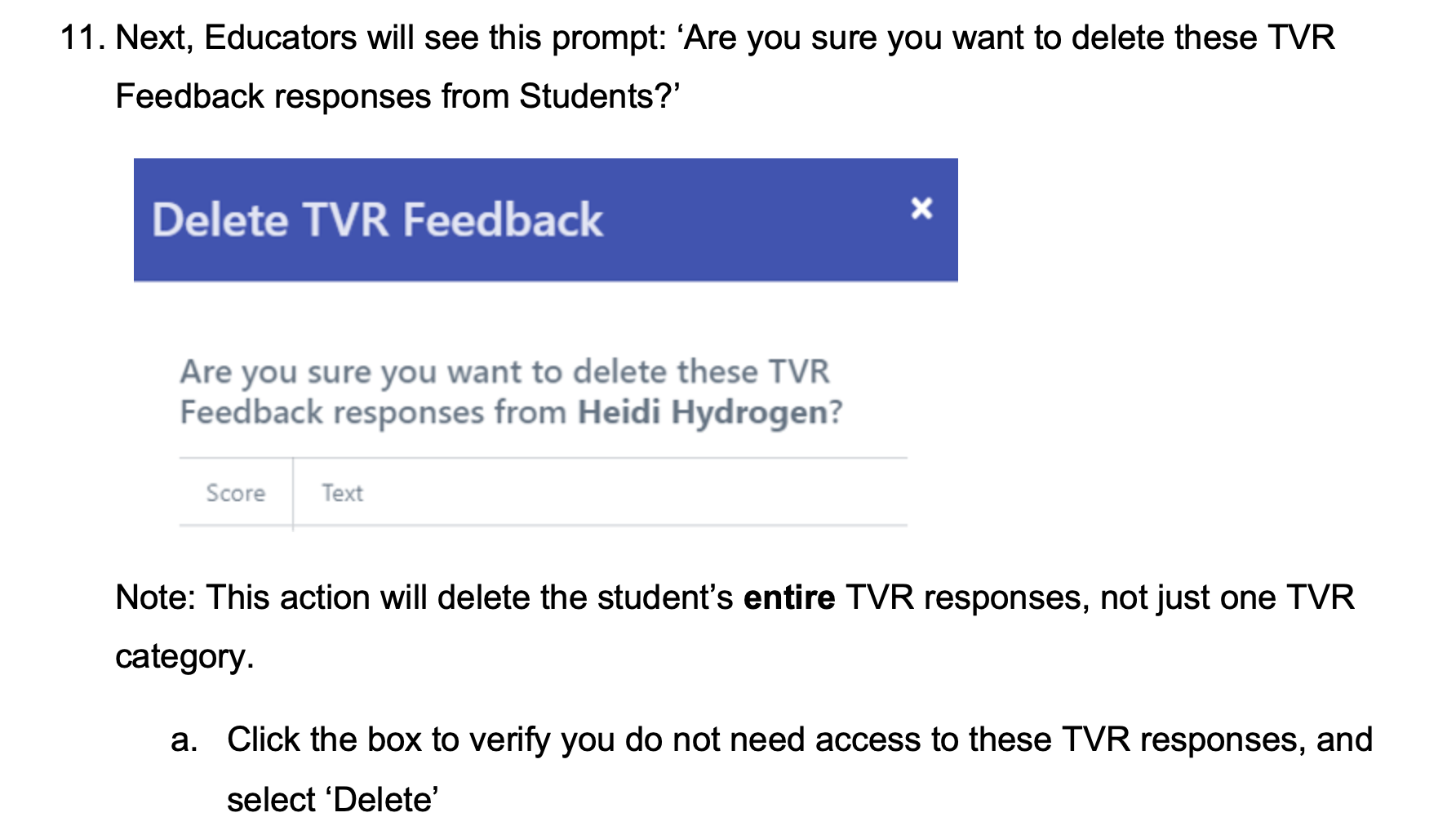Click the word "Educators" in step 11
The width and height of the screenshot is (1456, 826).
(280, 38)
